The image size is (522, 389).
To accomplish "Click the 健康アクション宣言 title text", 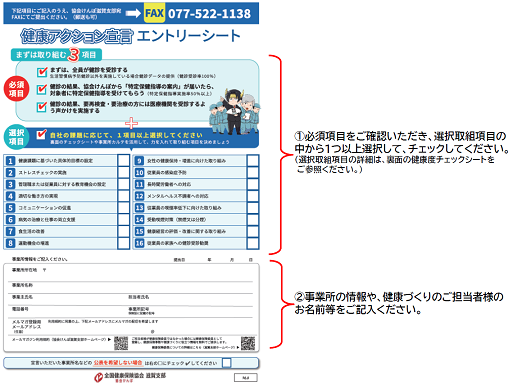I will 77,36.
